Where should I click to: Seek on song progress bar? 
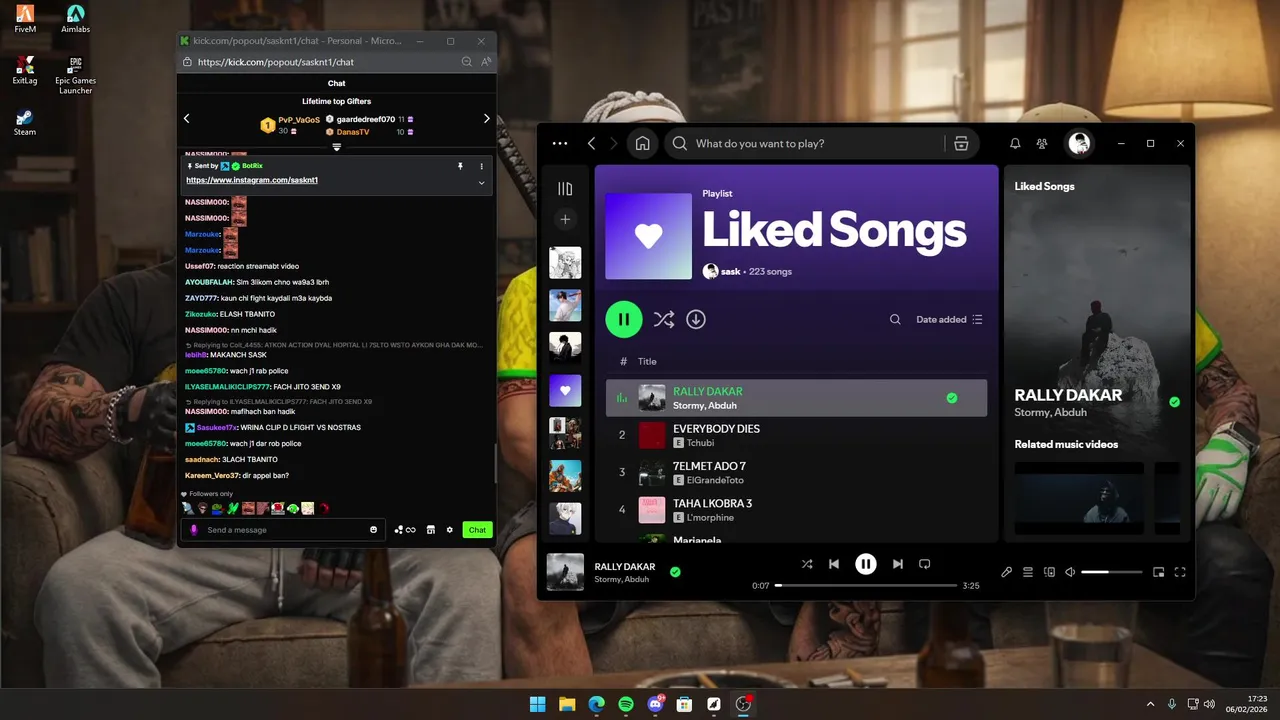tap(866, 585)
